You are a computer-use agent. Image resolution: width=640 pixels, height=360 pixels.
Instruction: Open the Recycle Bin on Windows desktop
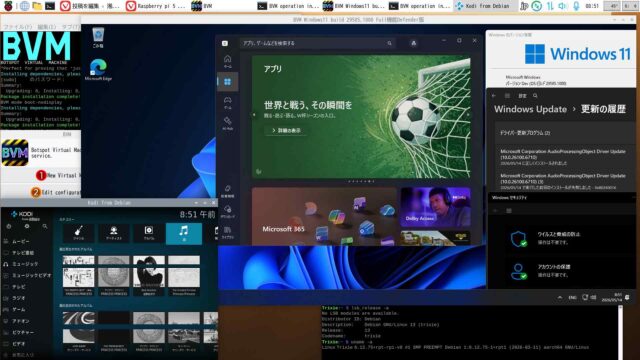click(x=98, y=38)
